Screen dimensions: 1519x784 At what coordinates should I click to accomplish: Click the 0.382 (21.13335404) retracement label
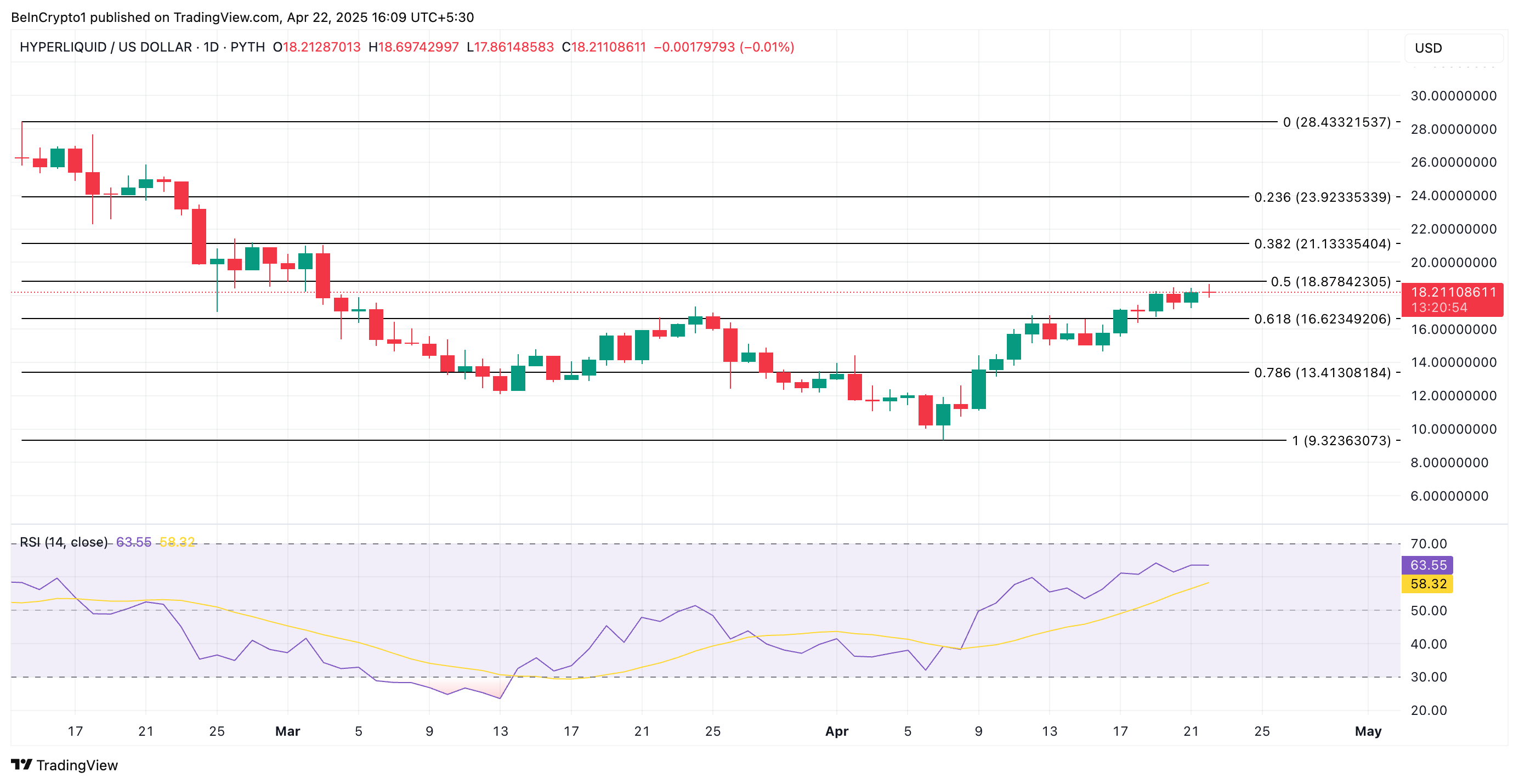coord(1322,243)
